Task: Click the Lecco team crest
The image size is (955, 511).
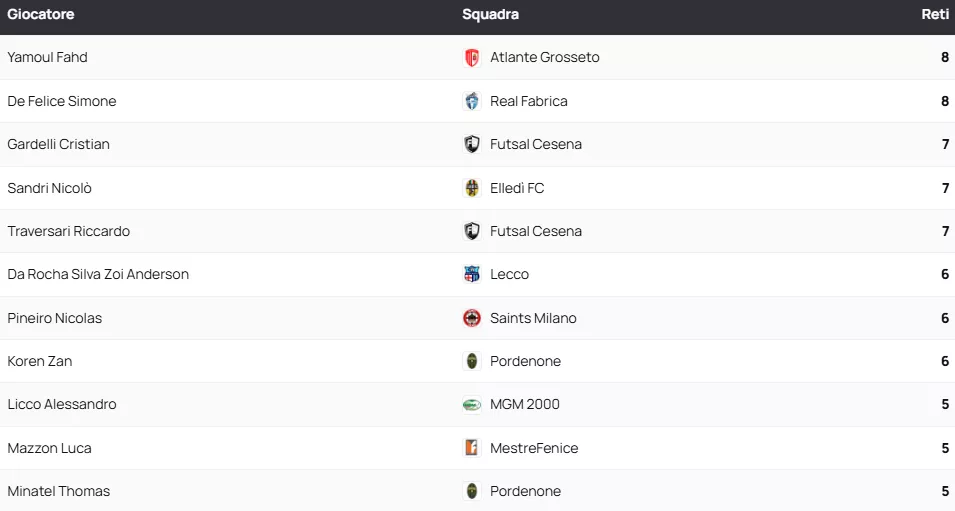Action: [x=472, y=274]
